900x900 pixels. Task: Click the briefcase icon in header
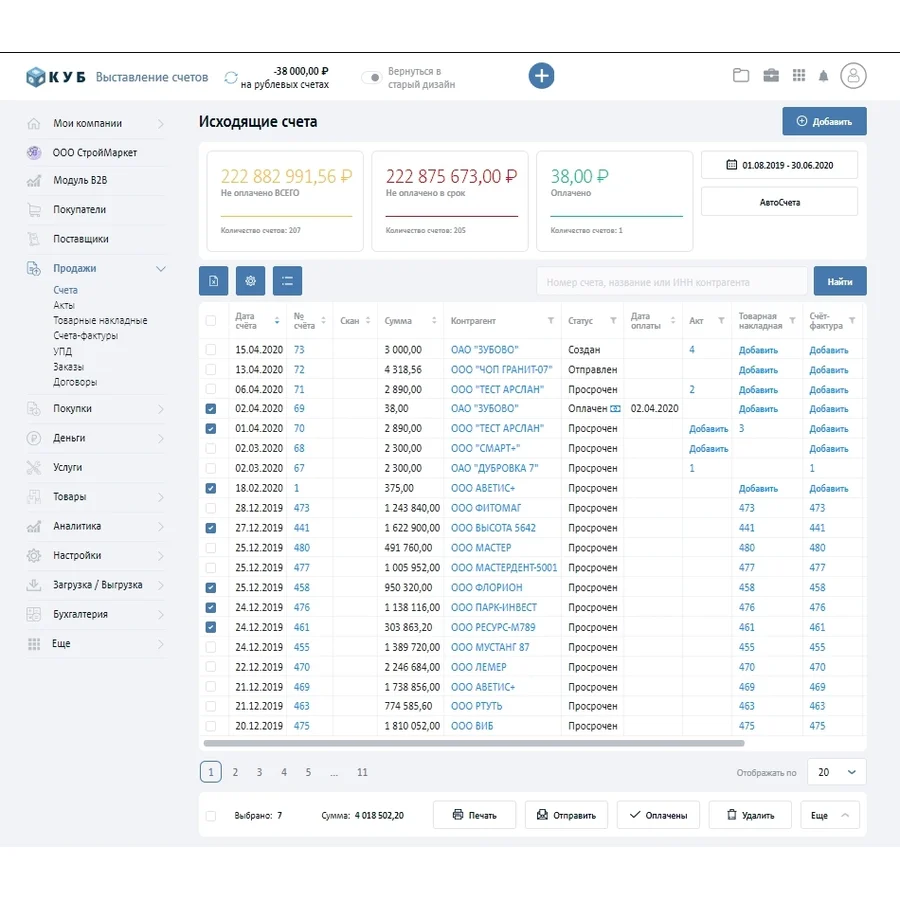pyautogui.click(x=771, y=76)
